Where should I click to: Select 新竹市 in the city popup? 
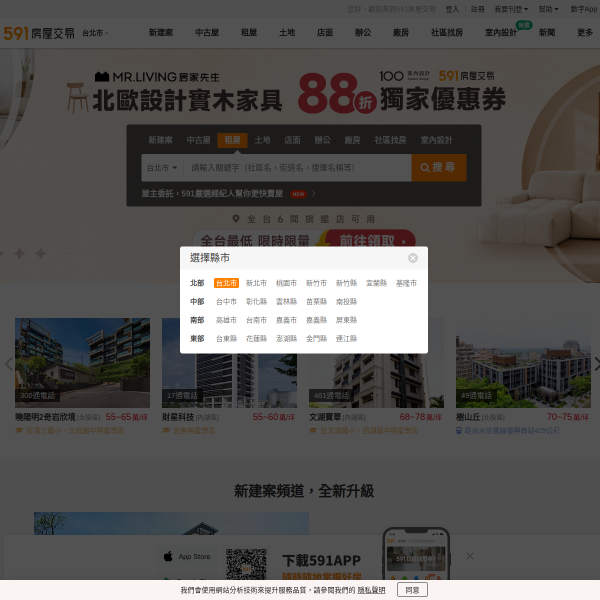pyautogui.click(x=316, y=283)
